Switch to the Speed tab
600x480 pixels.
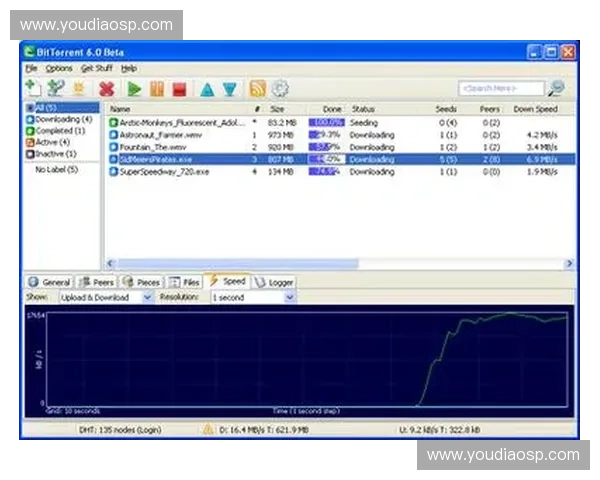click(x=227, y=281)
